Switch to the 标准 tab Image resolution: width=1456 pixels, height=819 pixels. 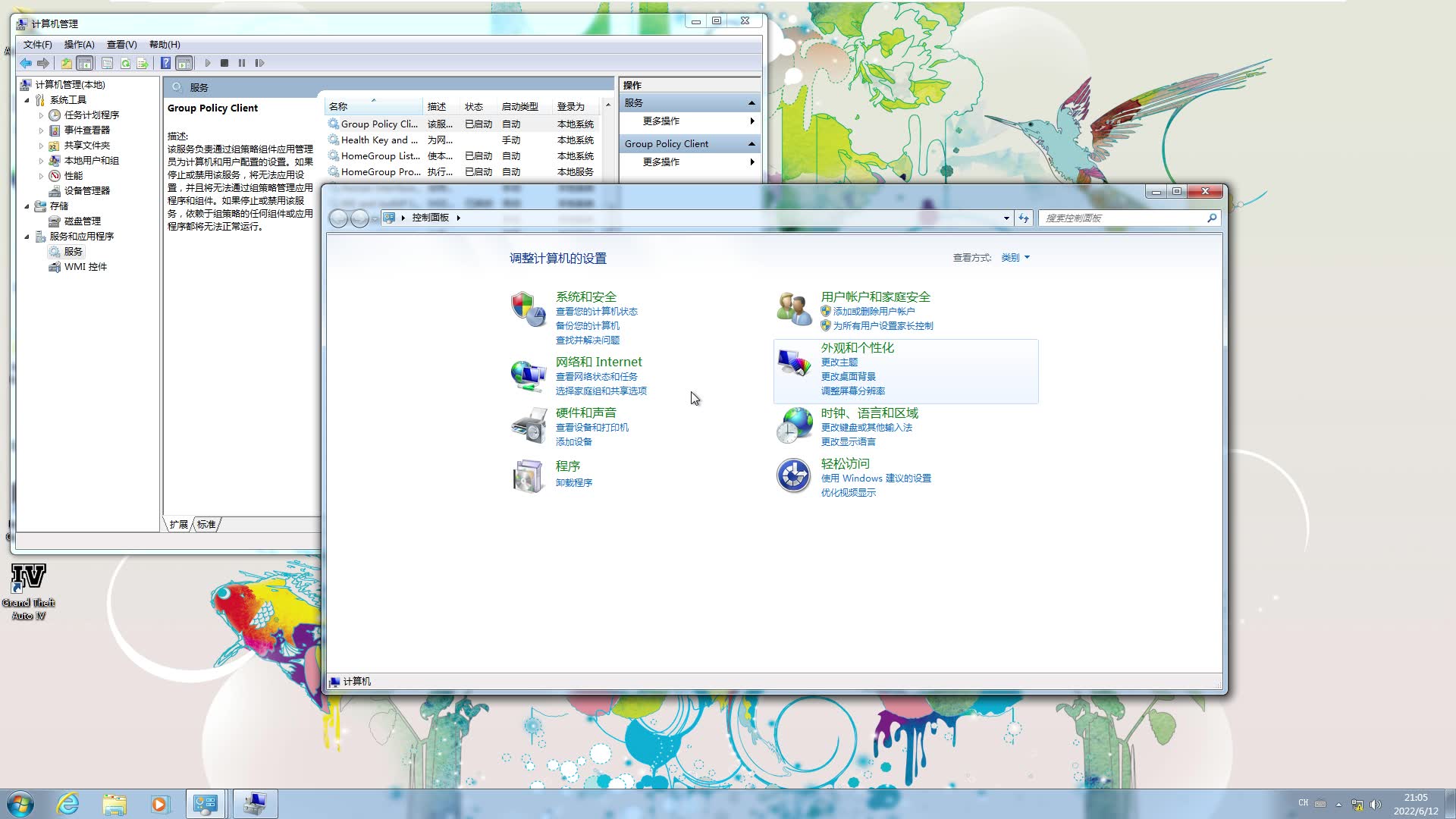click(x=206, y=524)
